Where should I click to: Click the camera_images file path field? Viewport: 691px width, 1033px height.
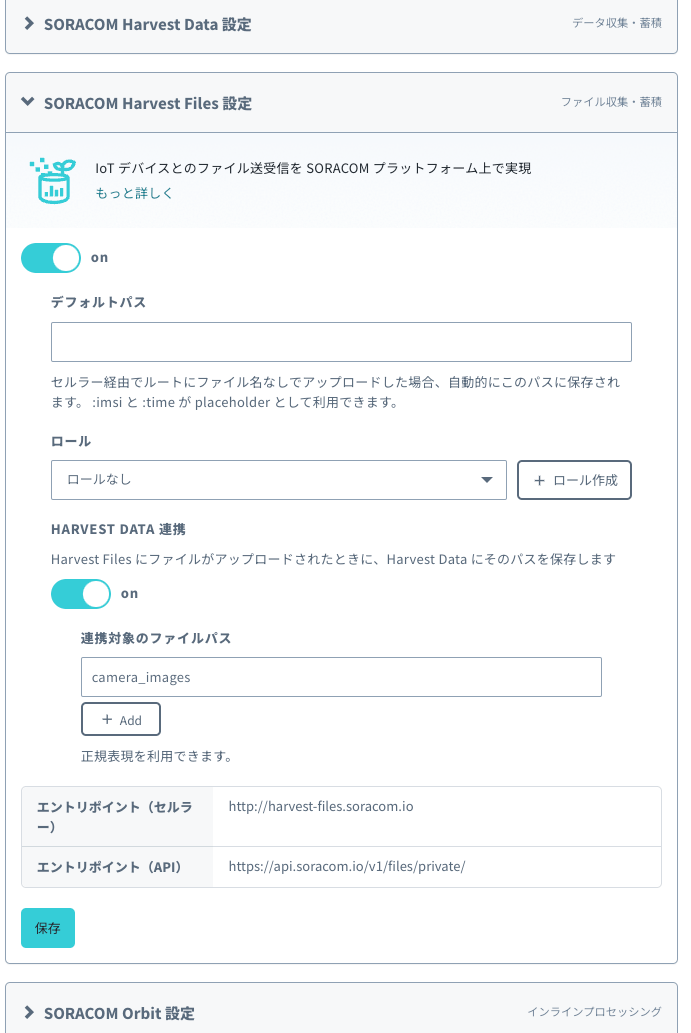coord(341,677)
